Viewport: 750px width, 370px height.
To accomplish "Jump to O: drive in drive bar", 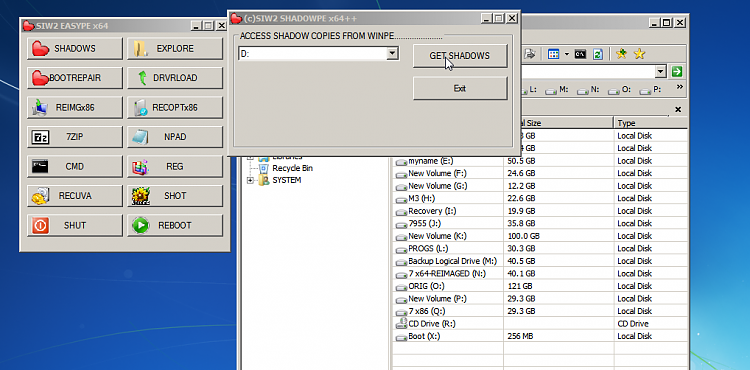I will [x=620, y=89].
